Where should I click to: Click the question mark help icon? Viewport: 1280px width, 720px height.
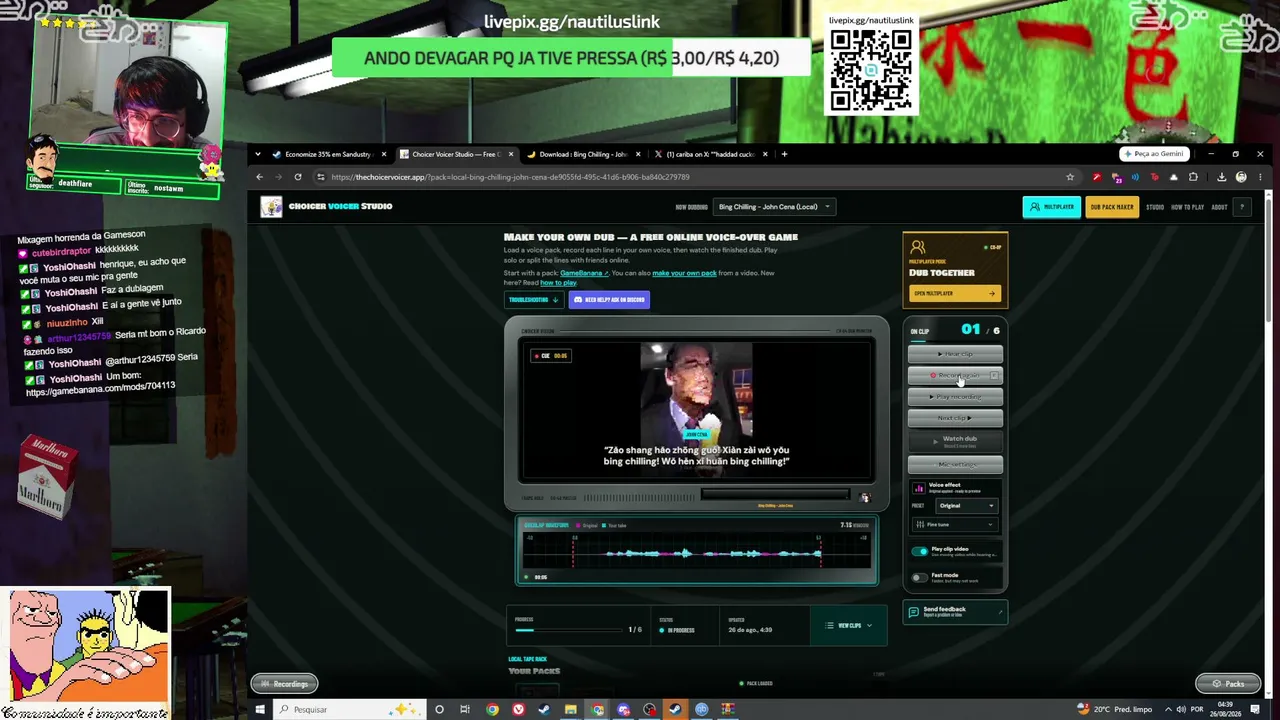(1242, 207)
